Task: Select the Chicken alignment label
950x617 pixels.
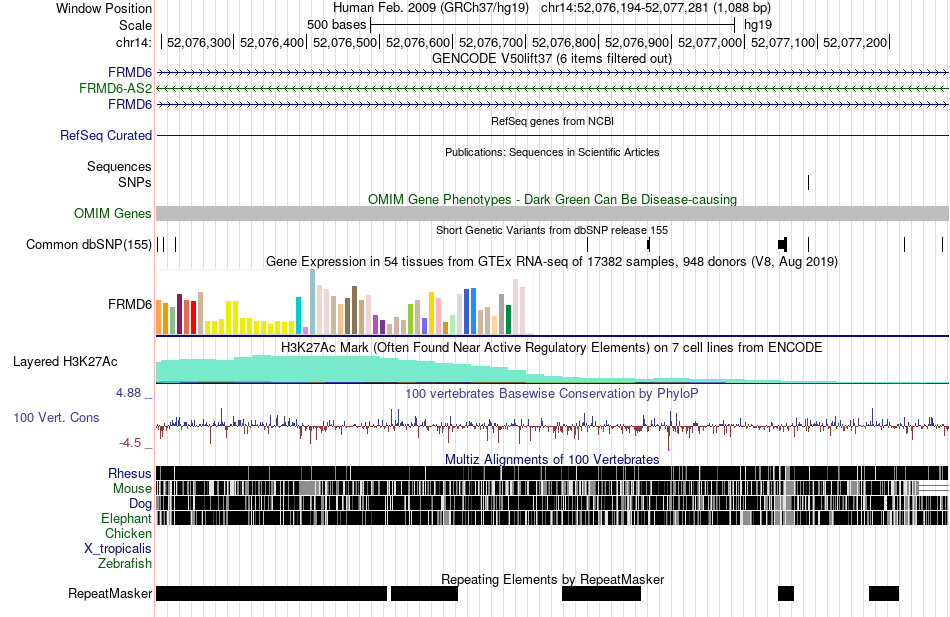Action: click(128, 533)
